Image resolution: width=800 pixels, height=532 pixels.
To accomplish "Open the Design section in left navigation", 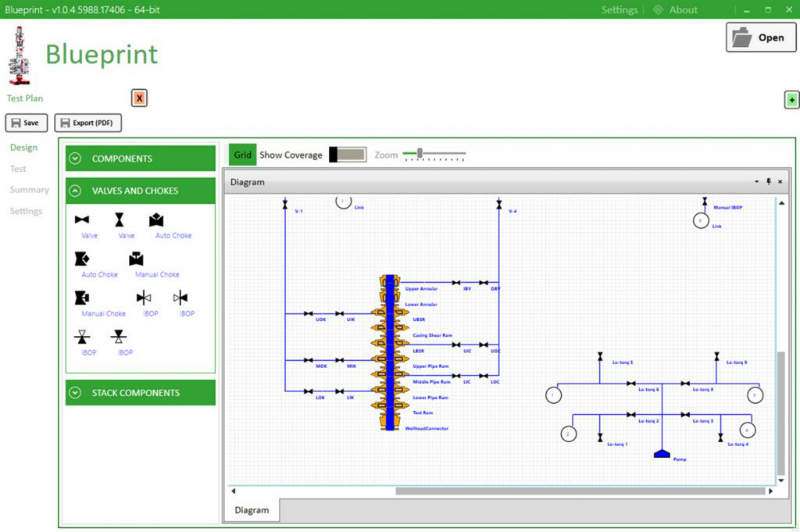I will [x=23, y=148].
